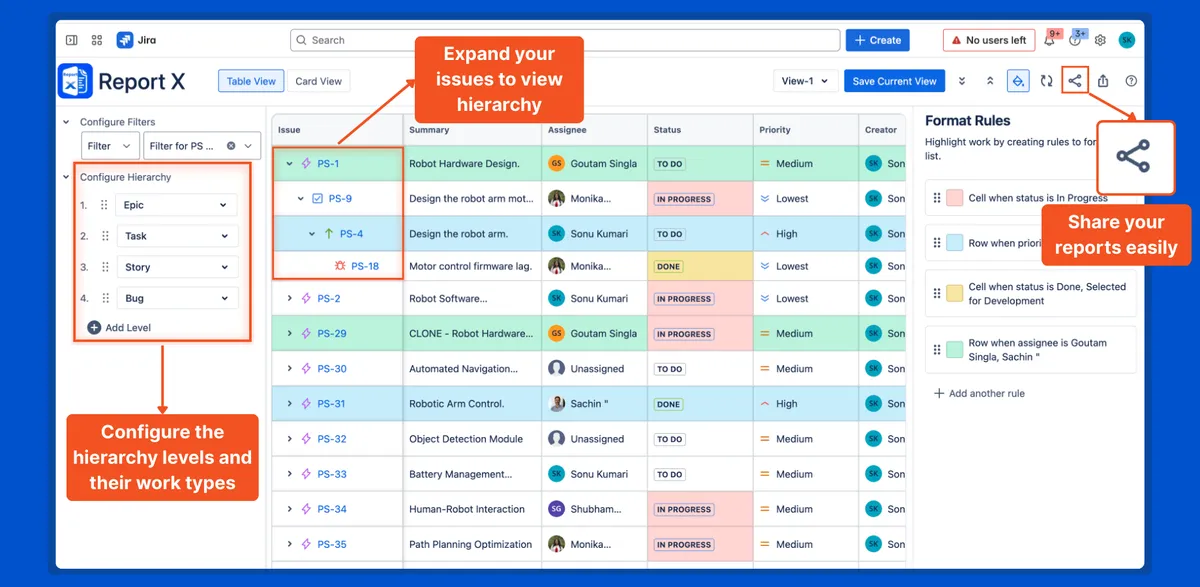Click the pink swatch for In Progress rule
This screenshot has width=1200, height=587.
pos(955,198)
